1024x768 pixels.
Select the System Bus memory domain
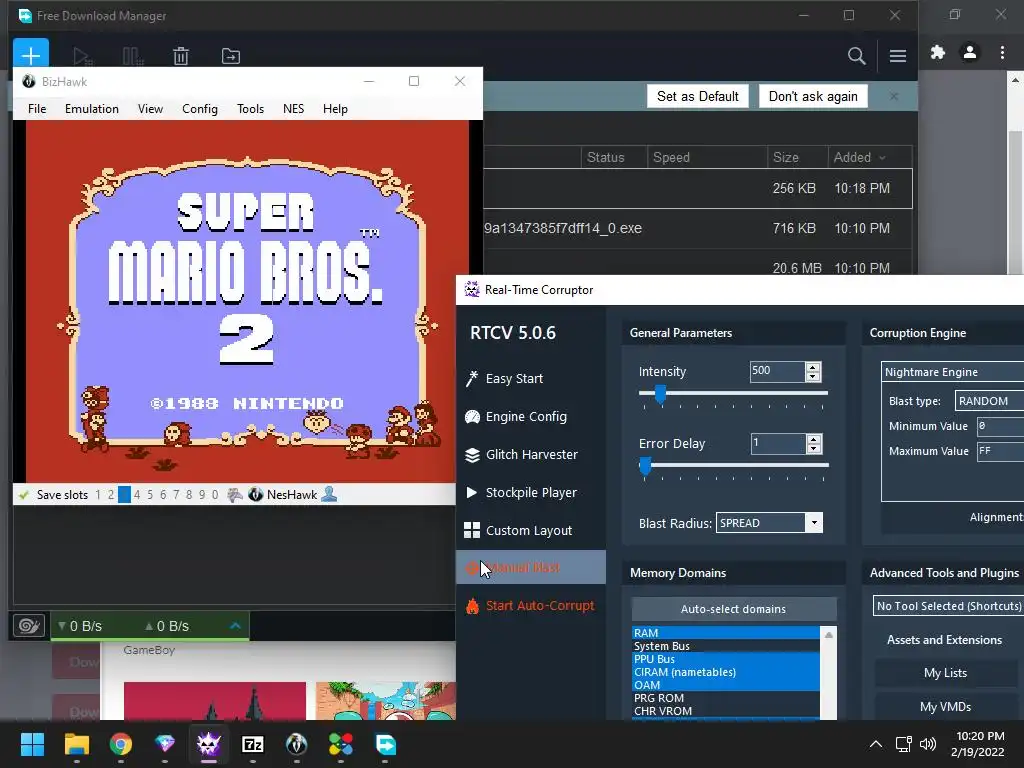[726, 646]
